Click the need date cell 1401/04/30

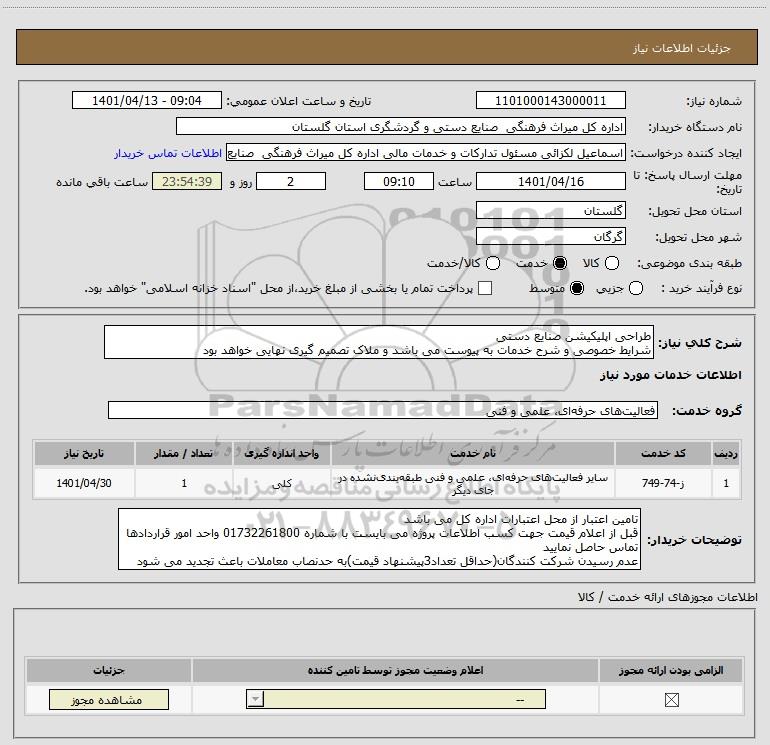(84, 483)
